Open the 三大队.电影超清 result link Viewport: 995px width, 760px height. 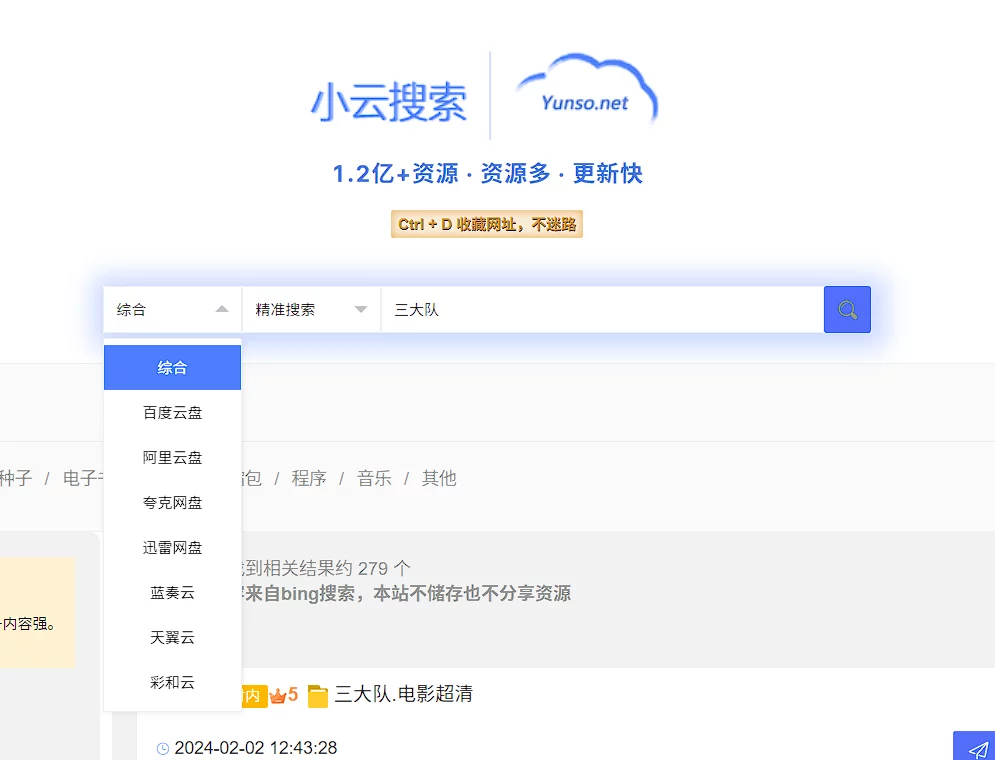(x=403, y=694)
